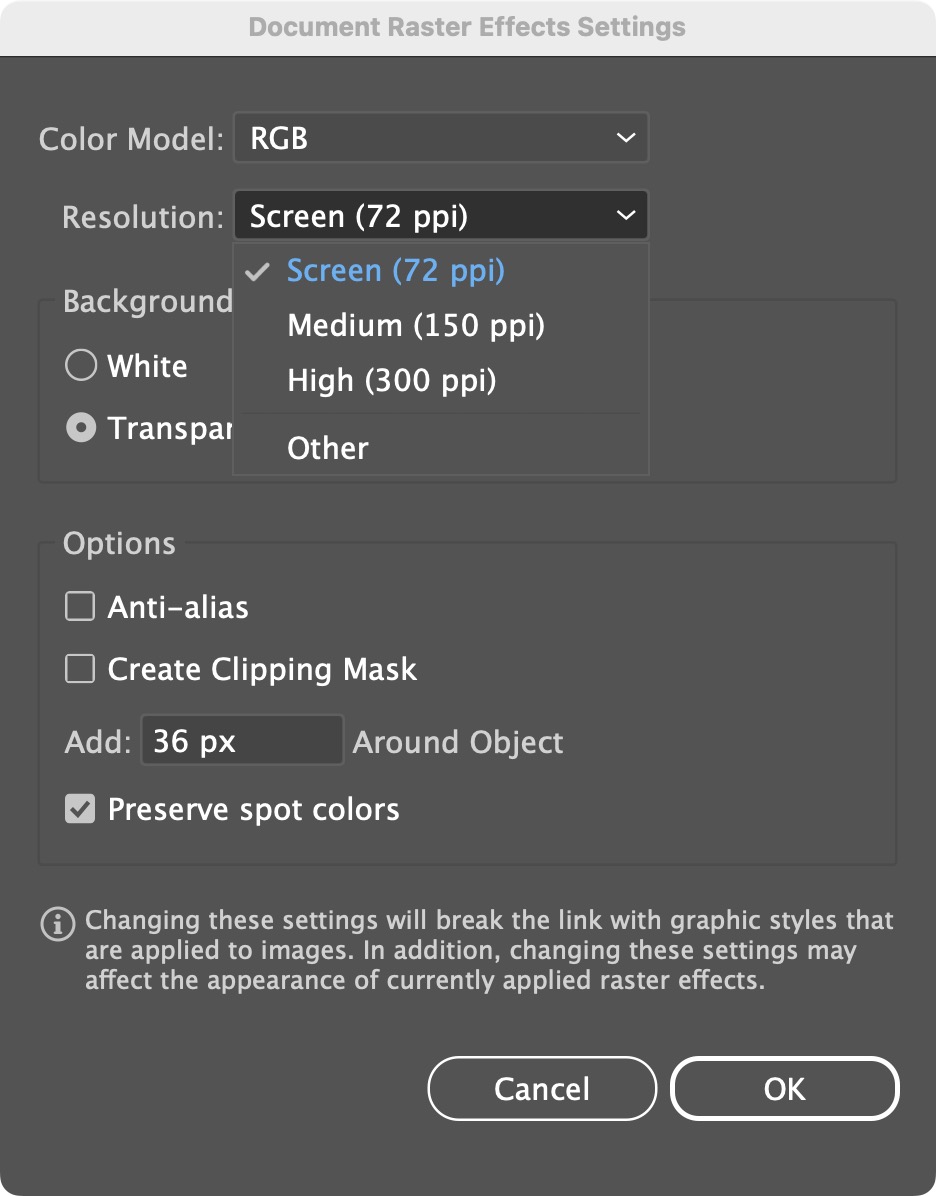Click the info icon beside the warning text
This screenshot has width=936, height=1196.
57,923
